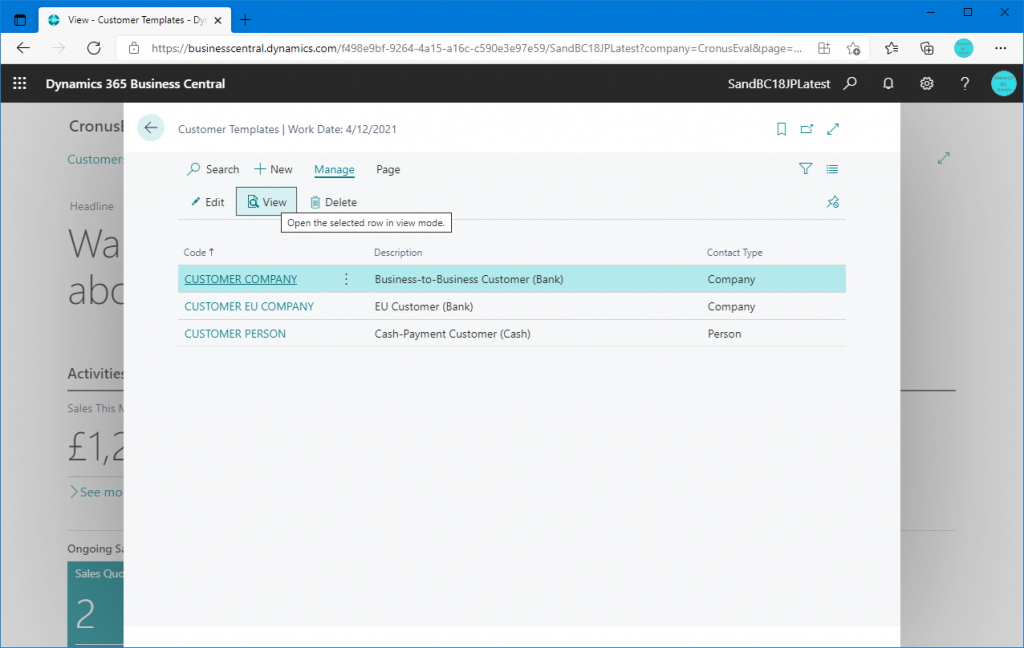The height and width of the screenshot is (648, 1024).
Task: Click Description column header
Action: click(398, 252)
